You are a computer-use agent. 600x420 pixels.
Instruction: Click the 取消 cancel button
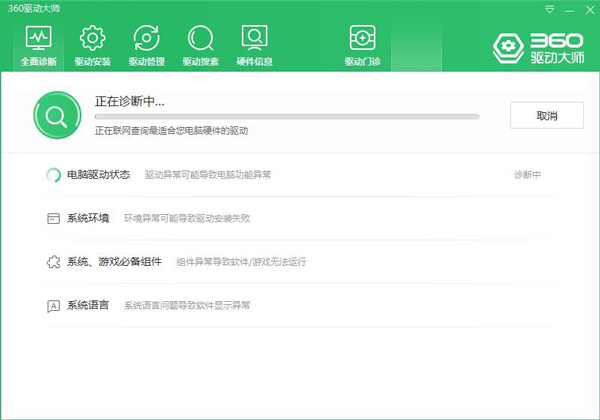pyautogui.click(x=547, y=115)
